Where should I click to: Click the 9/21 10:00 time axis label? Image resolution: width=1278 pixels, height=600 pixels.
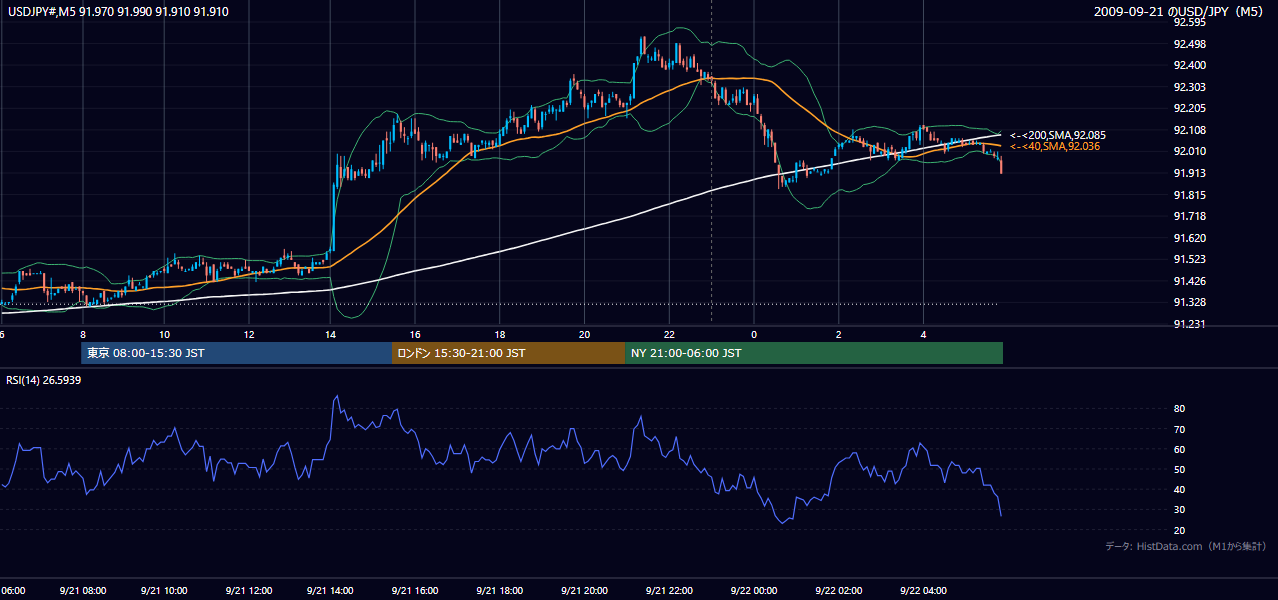point(166,591)
